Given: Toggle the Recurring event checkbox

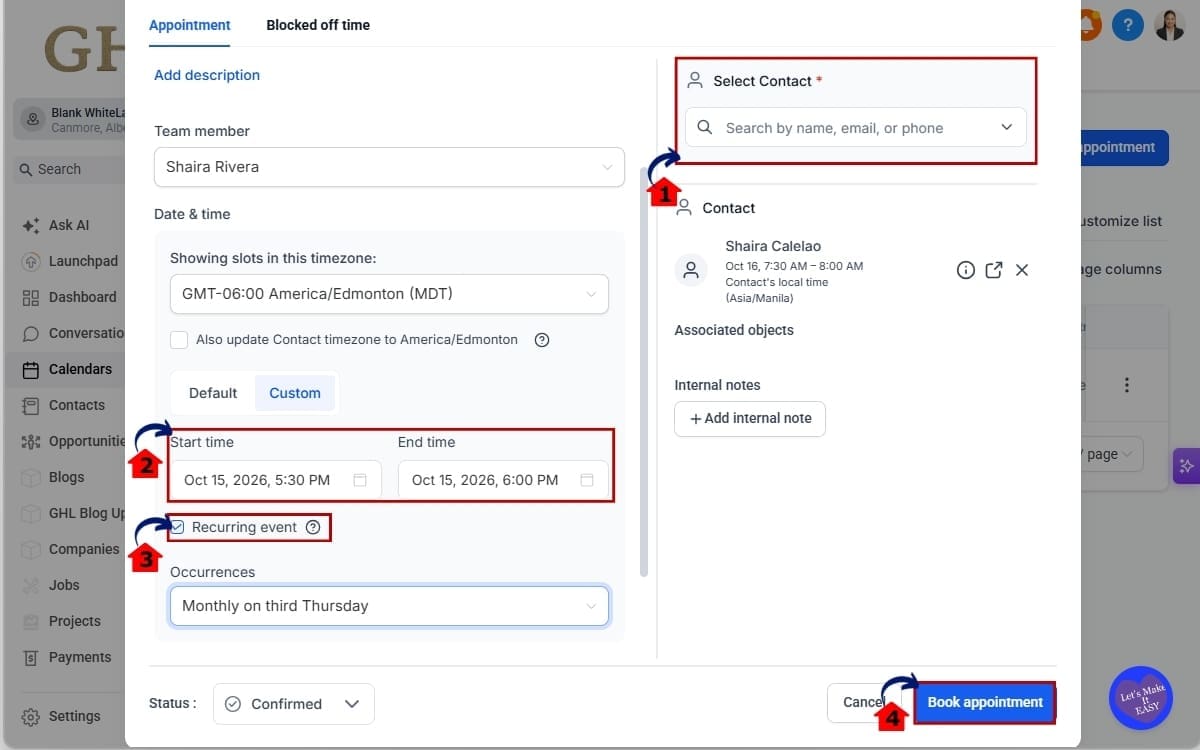Looking at the screenshot, I should click(177, 527).
